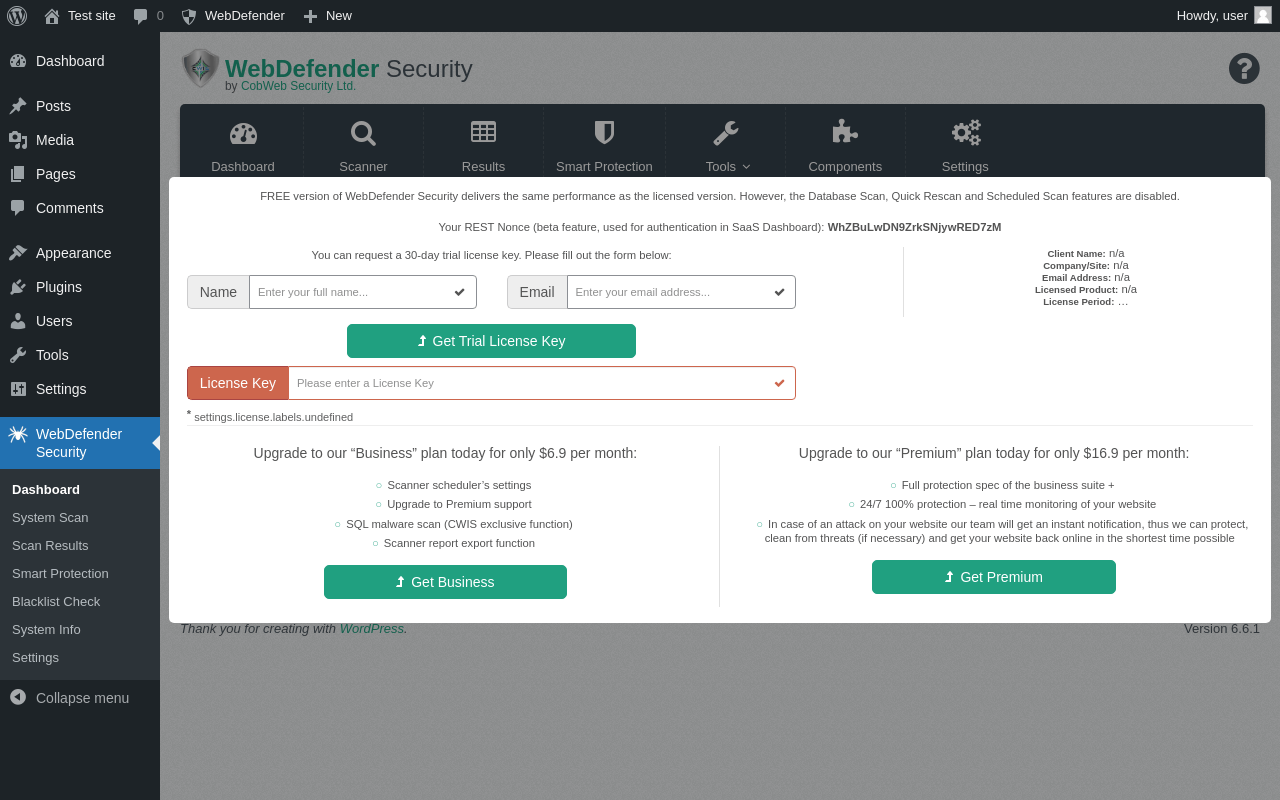Open the Howdy, user account menu
The image size is (1280, 800).
tap(1224, 15)
